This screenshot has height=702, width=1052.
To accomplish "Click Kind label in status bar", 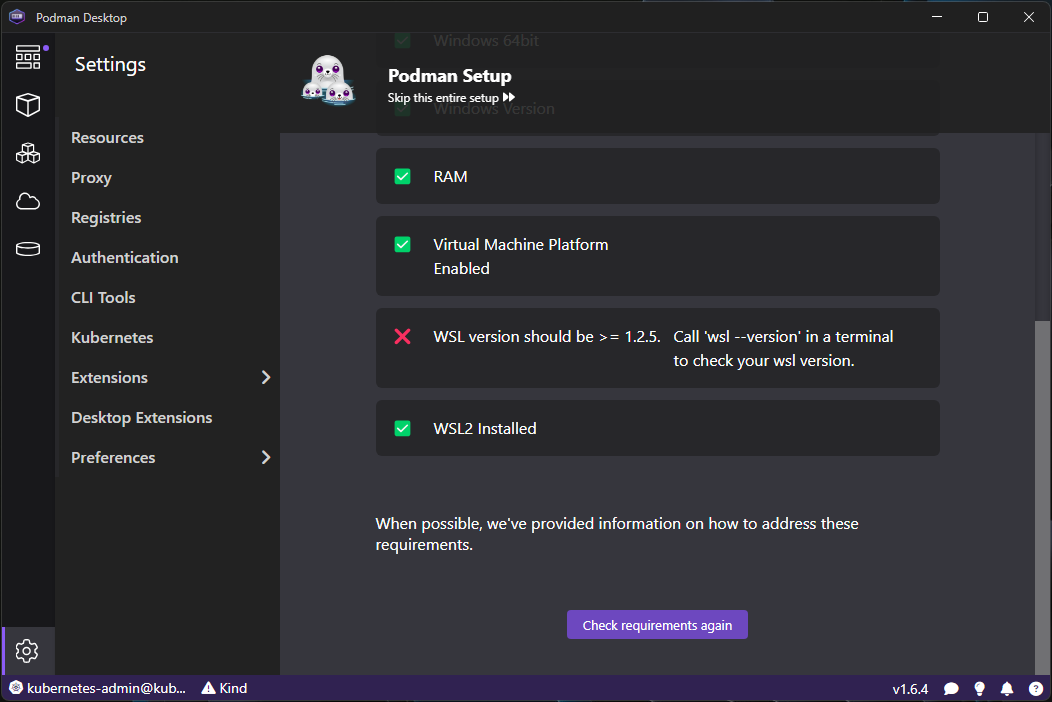I will coord(233,688).
